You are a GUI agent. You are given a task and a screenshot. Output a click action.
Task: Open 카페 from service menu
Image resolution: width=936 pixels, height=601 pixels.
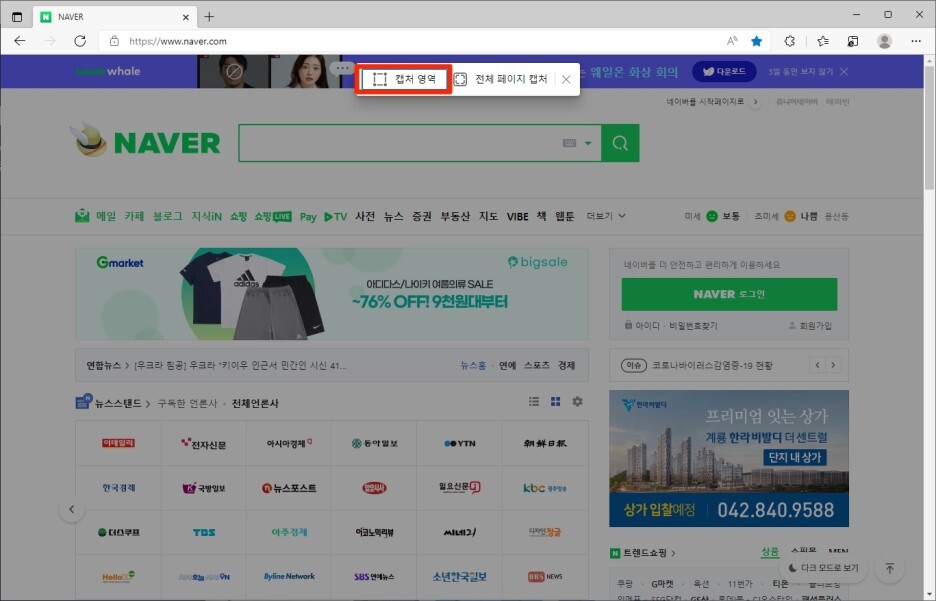coord(134,216)
